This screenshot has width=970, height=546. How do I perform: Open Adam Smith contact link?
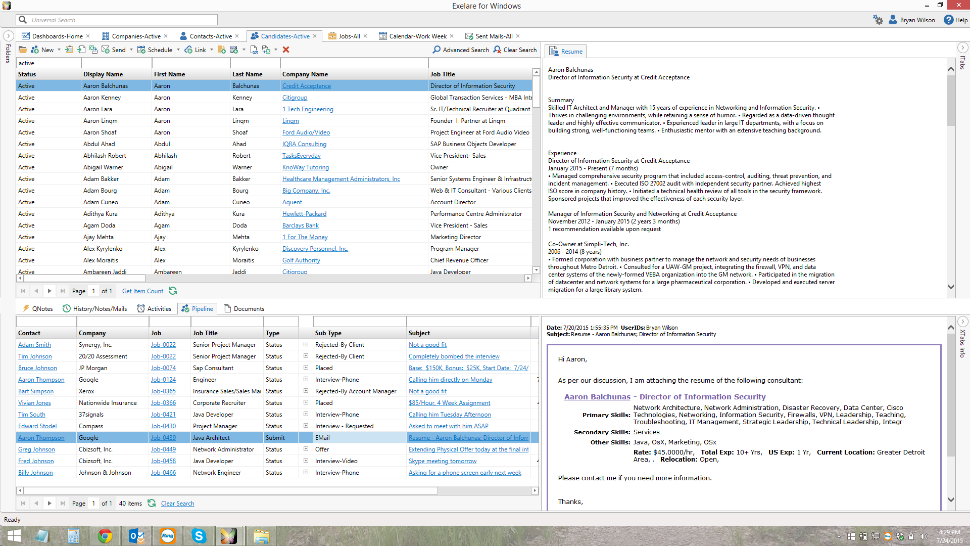pyautogui.click(x=34, y=344)
